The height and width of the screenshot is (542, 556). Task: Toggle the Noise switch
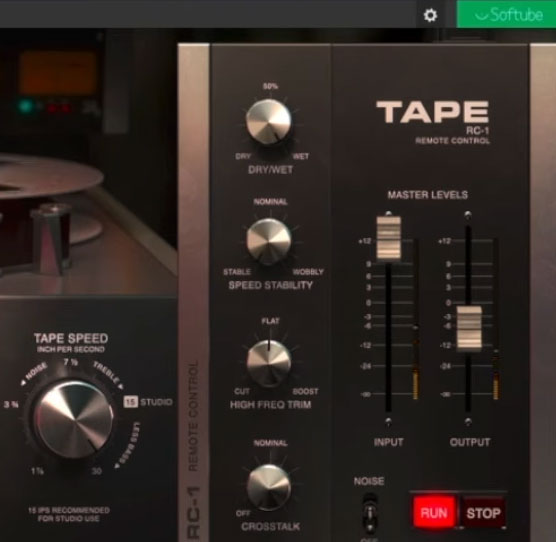(369, 513)
